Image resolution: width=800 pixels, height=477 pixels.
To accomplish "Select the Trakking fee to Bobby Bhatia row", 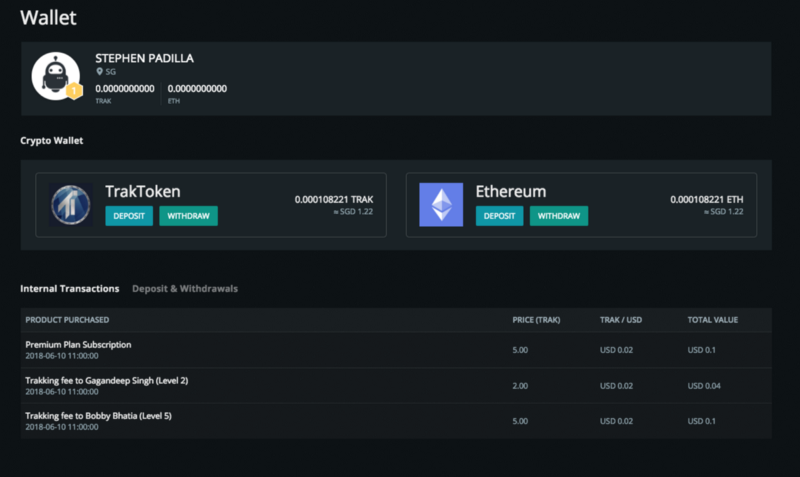I will (x=396, y=421).
